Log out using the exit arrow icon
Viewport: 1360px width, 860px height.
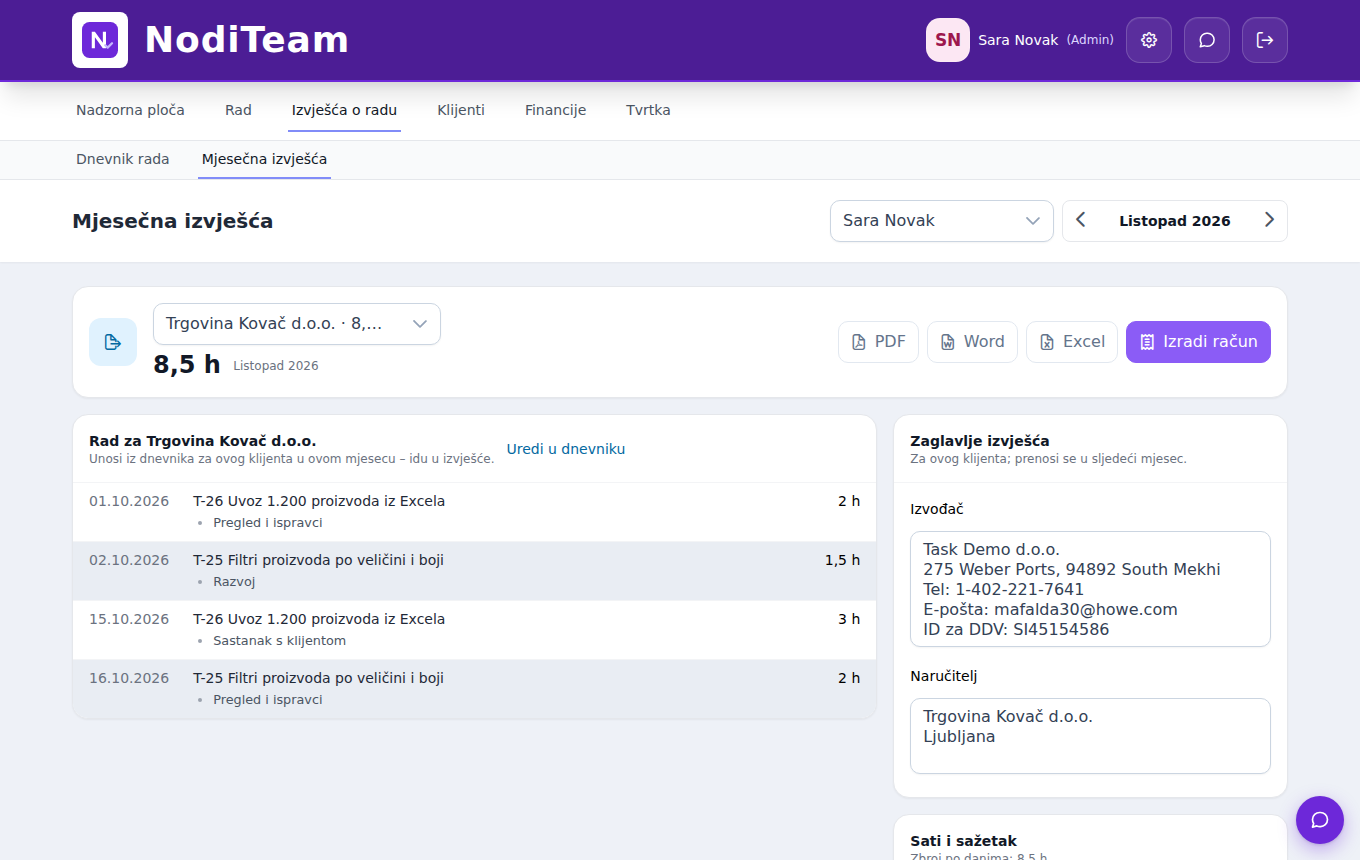1265,40
